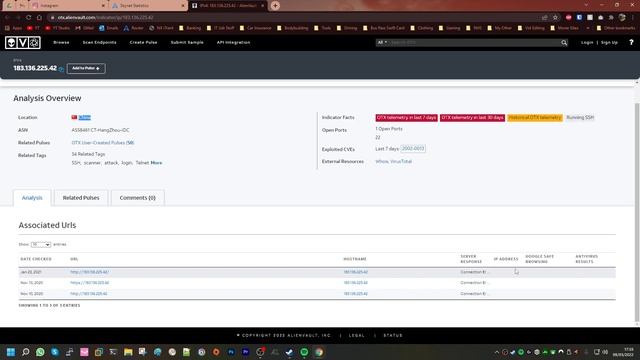Open a new browser tab with the plus icon
Viewport: 640px width, 360px height.
275,6
